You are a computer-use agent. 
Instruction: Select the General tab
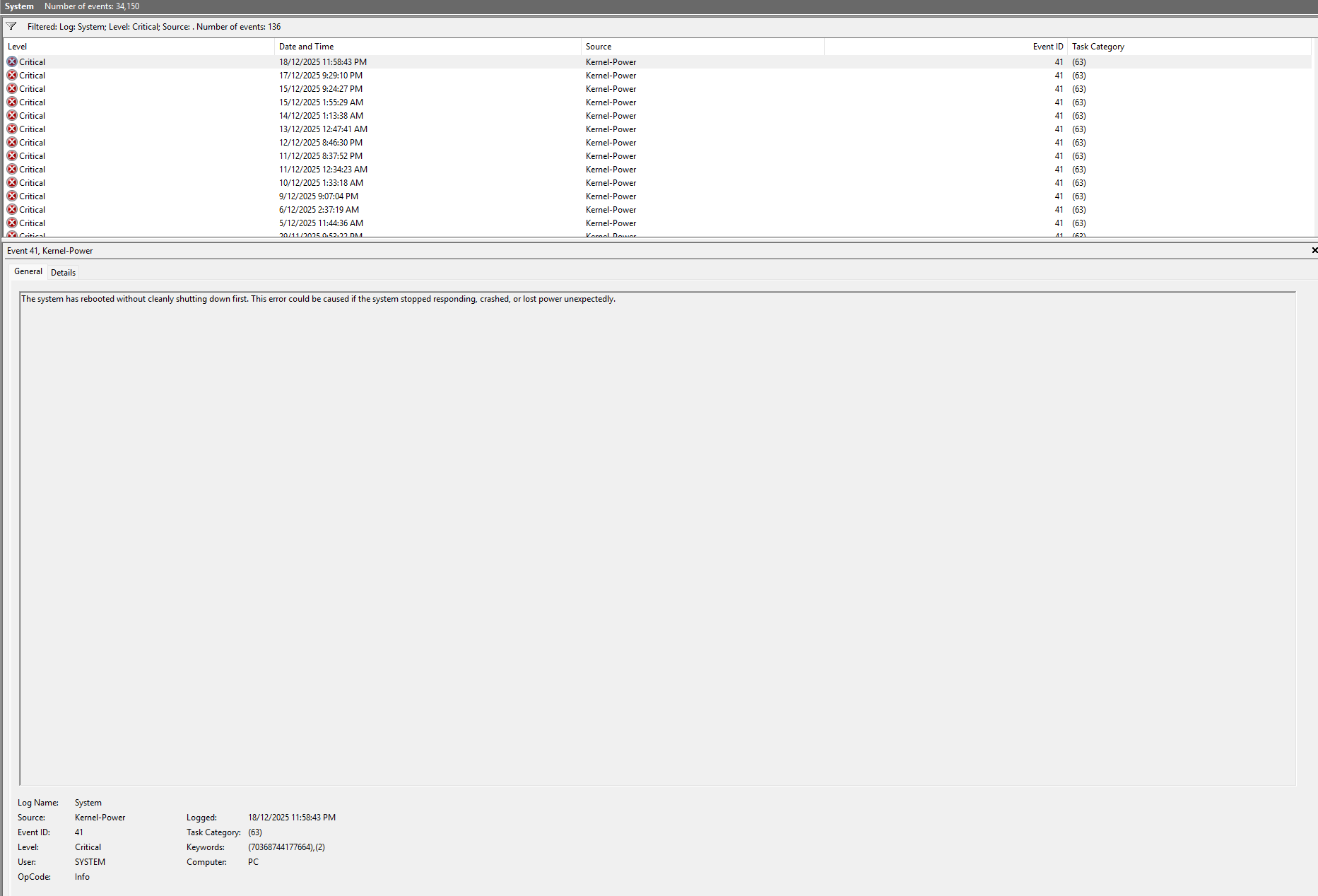(28, 271)
